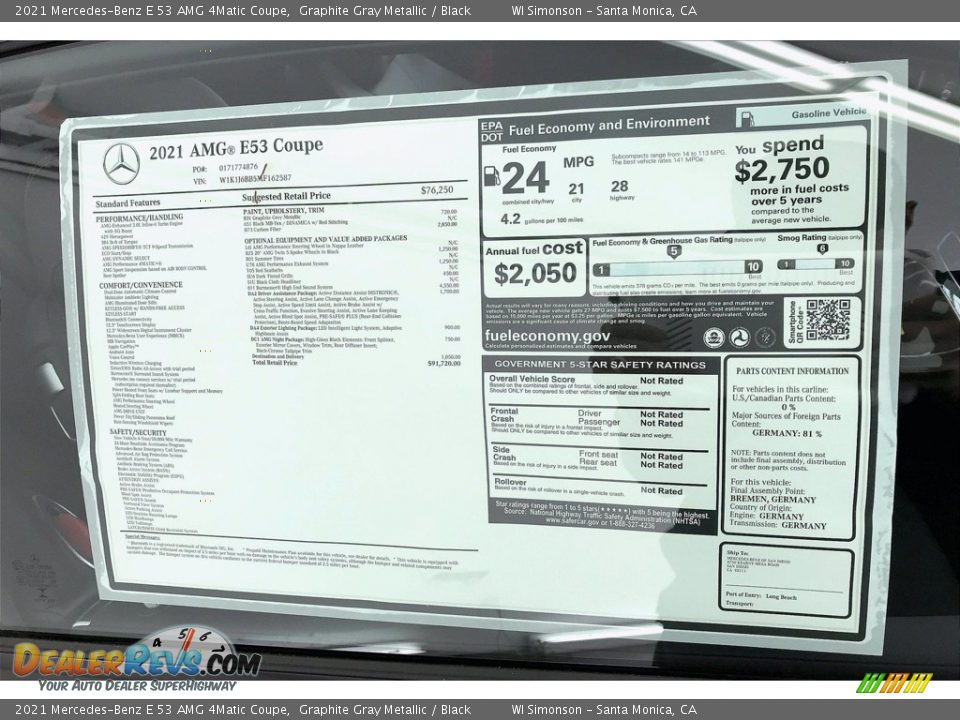Click the 'Total Retail Price' label
Screen dimensions: 960x720
click(274, 363)
